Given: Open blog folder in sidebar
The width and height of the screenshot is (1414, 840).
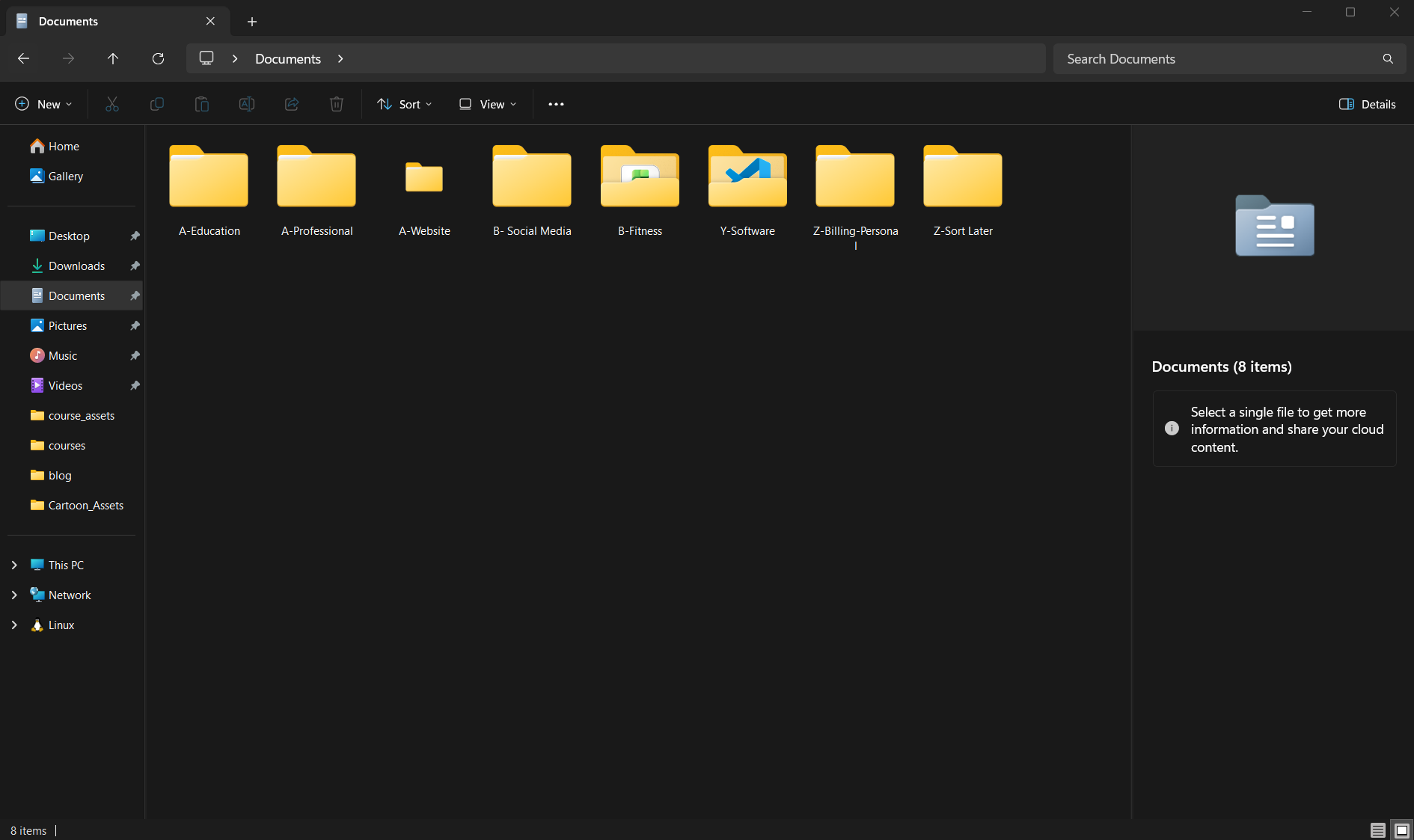Looking at the screenshot, I should [x=72, y=475].
